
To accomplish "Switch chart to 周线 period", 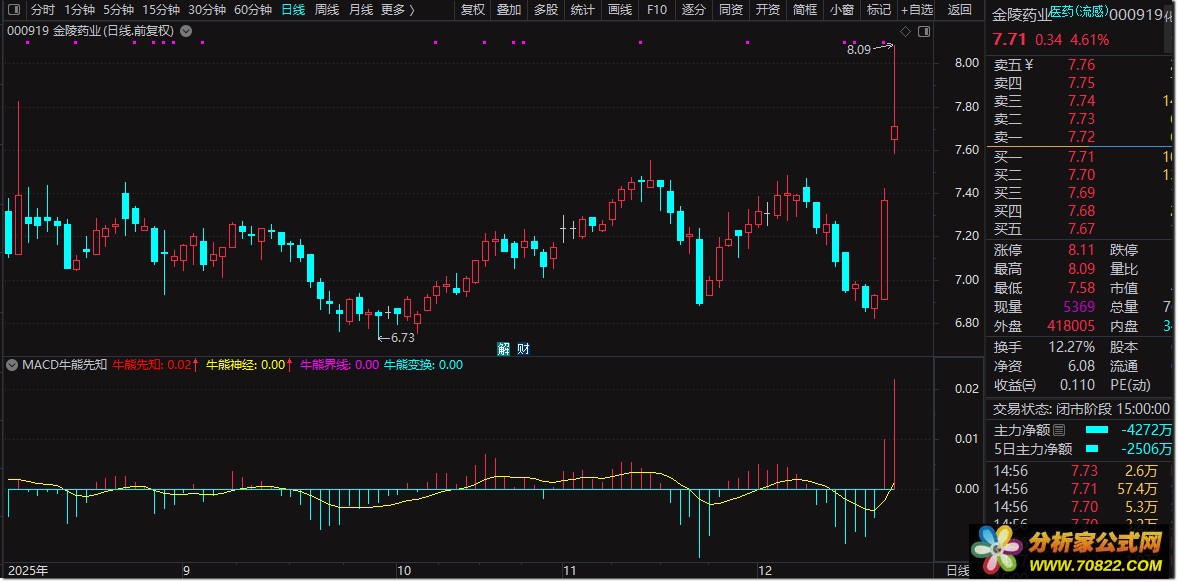I will [326, 10].
